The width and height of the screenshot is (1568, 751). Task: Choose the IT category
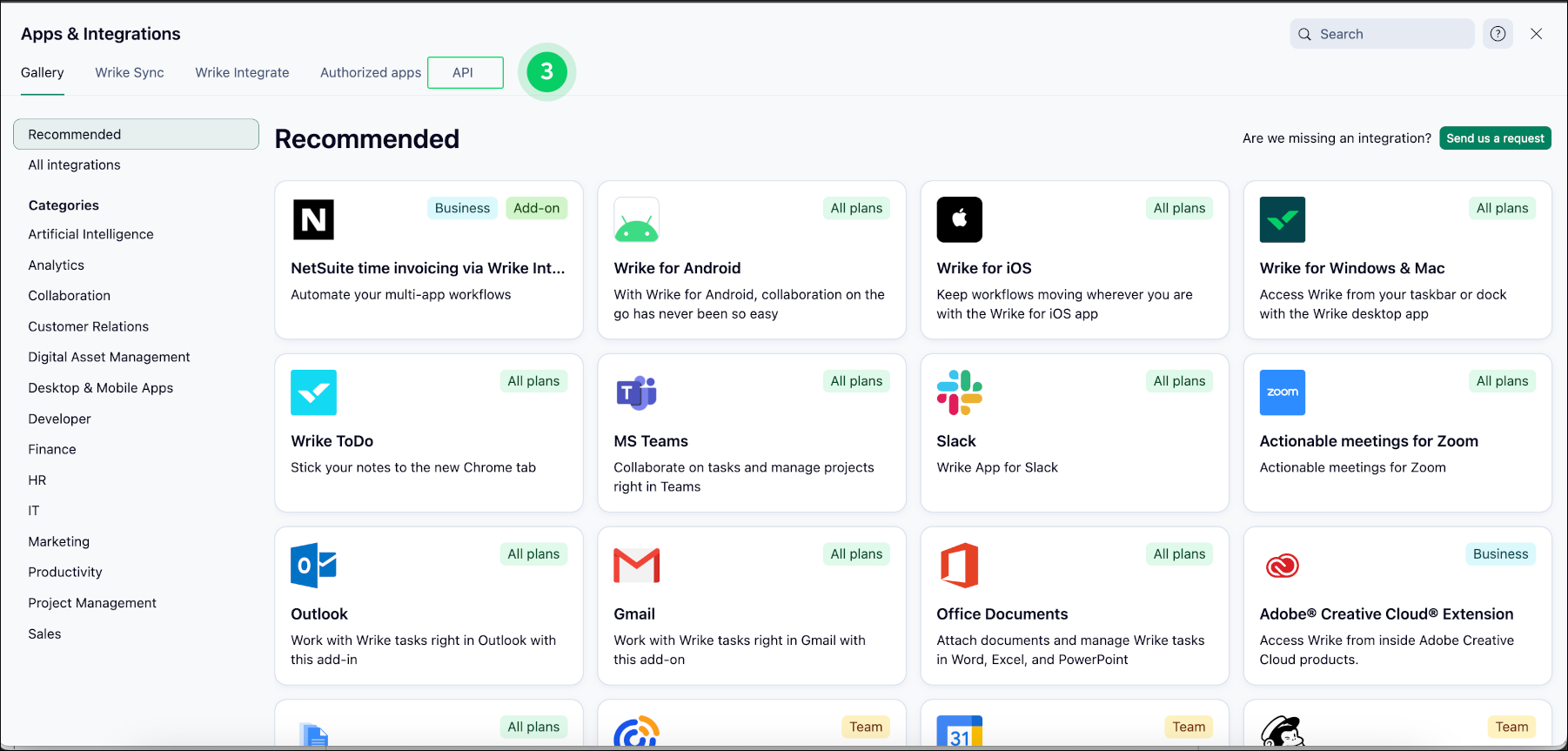tap(34, 511)
